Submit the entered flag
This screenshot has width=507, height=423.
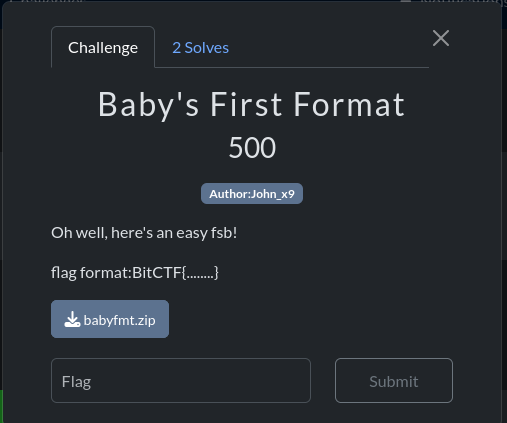[x=394, y=380]
